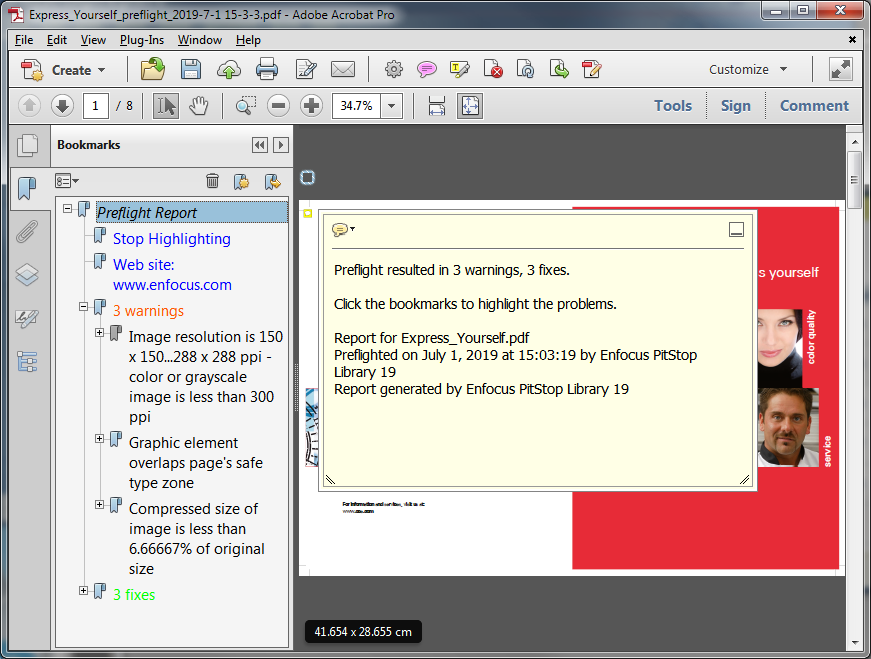Screen dimensions: 871x659
Task: Delete the selected bookmark with the trash icon
Action: coord(212,181)
